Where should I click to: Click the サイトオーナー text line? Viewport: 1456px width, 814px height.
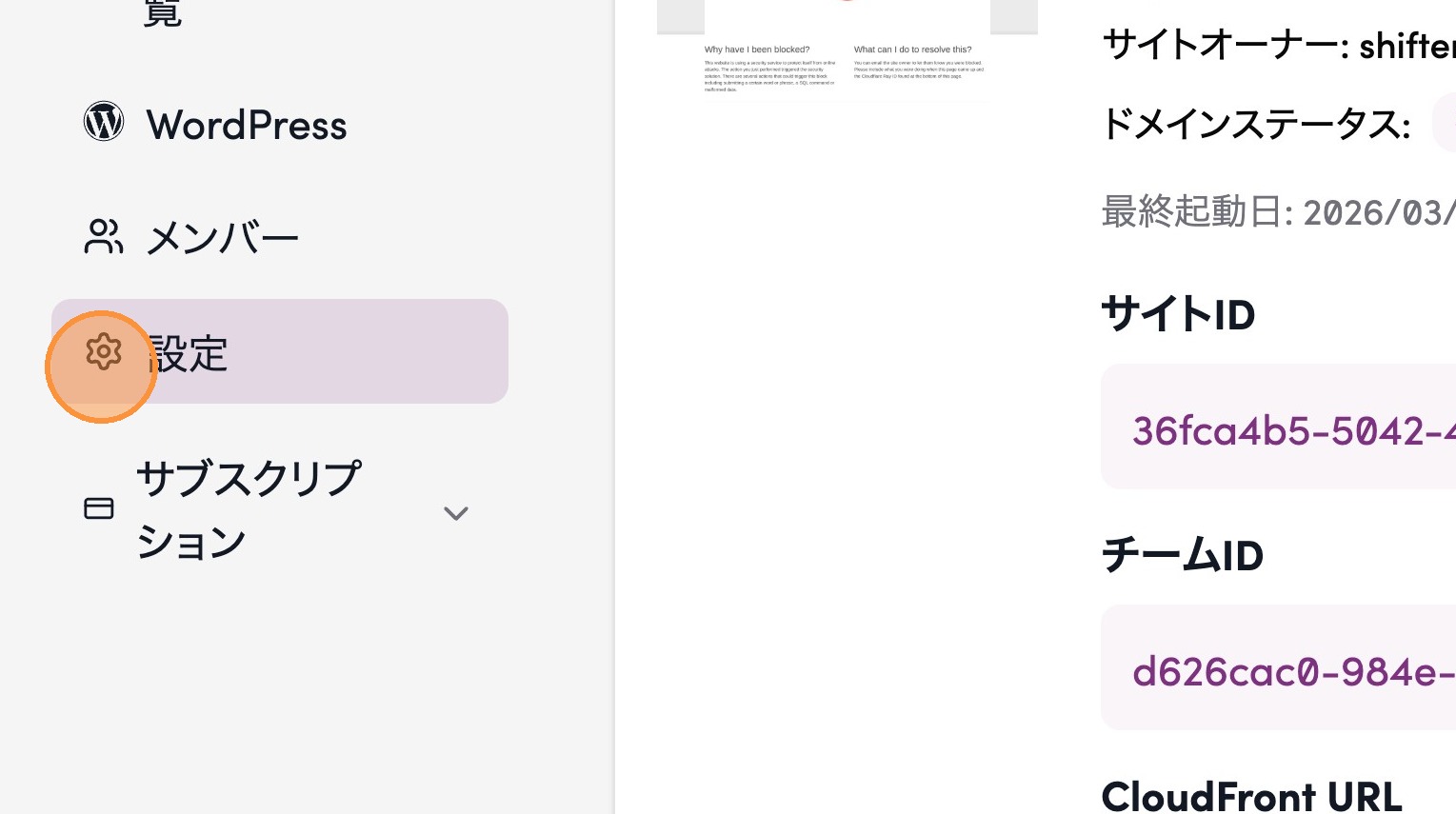click(1277, 45)
